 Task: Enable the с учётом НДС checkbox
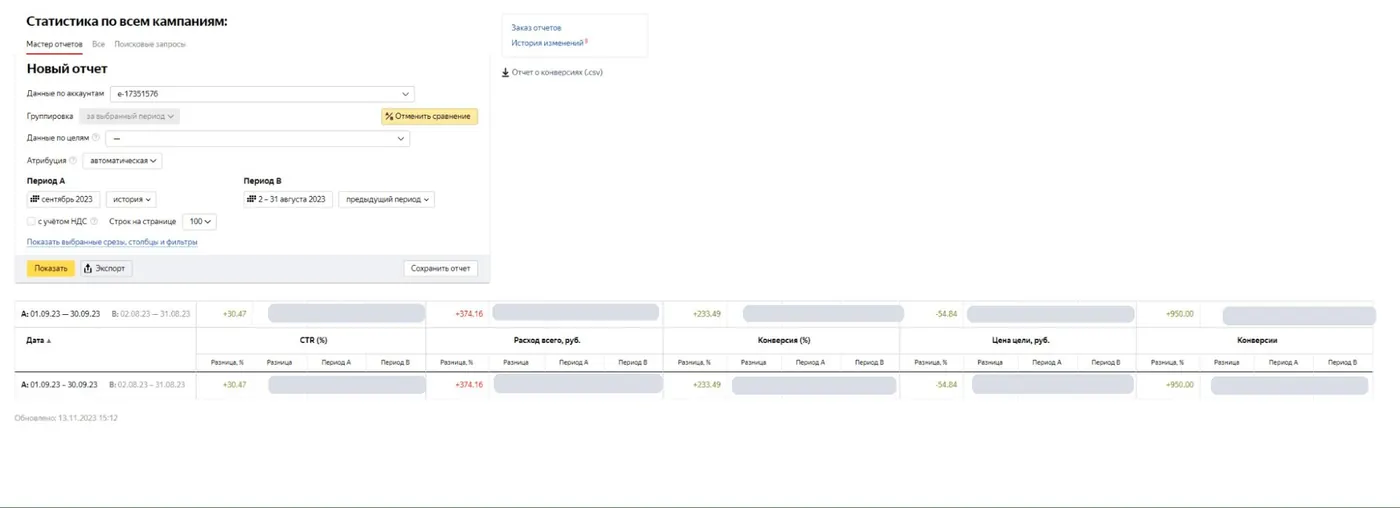pos(31,221)
